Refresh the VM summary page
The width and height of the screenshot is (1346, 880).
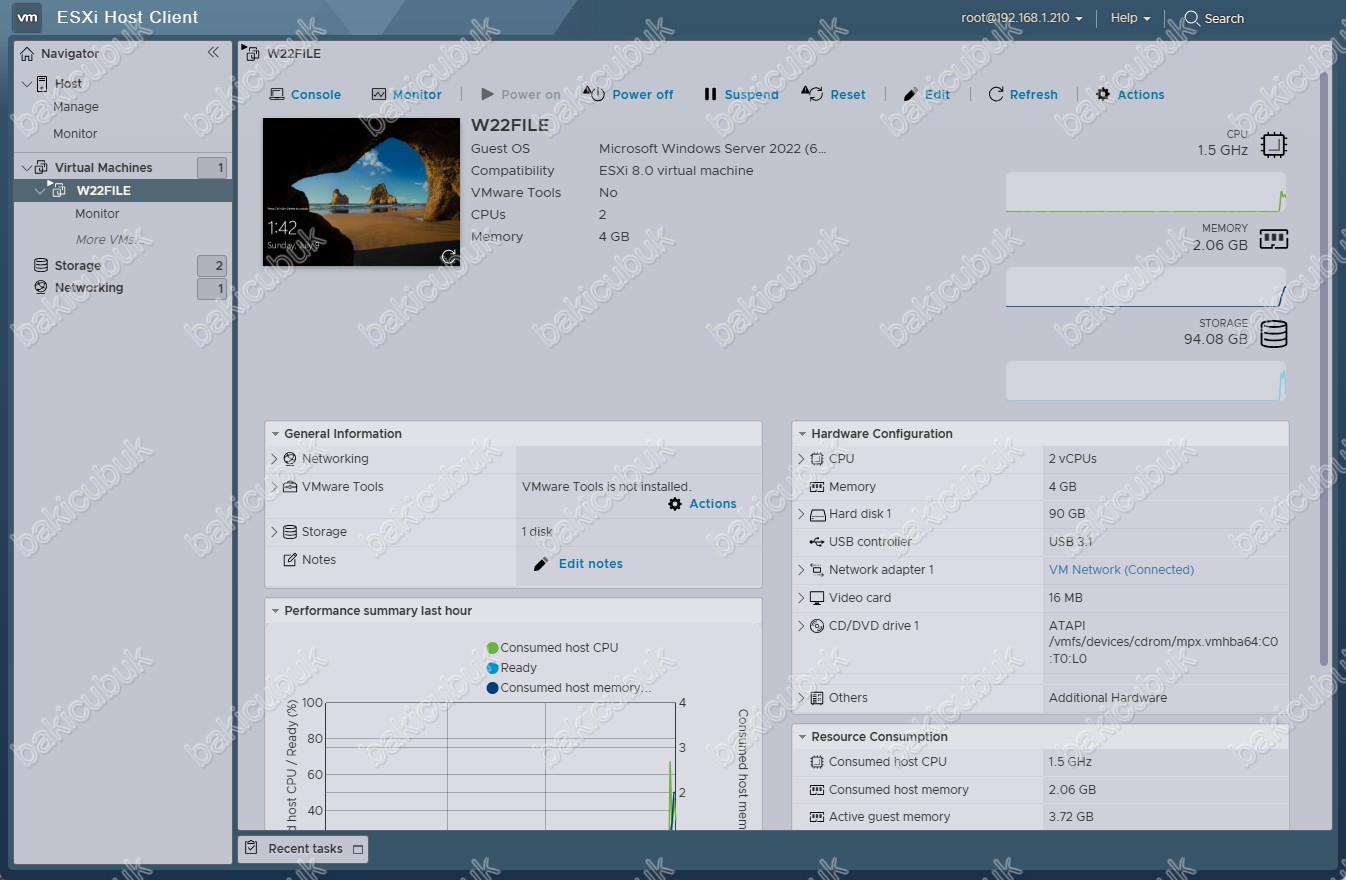click(1023, 94)
